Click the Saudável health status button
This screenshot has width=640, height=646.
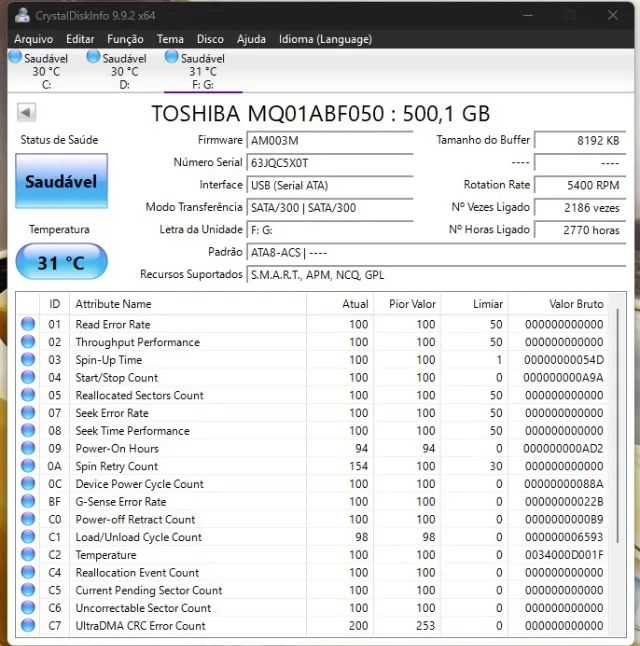click(x=61, y=181)
